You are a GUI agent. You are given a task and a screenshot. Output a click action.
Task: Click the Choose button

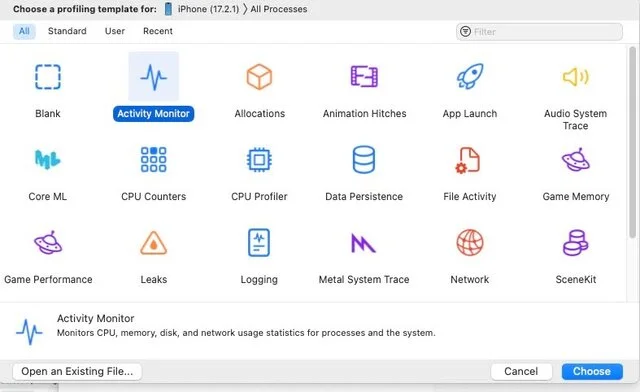592,371
